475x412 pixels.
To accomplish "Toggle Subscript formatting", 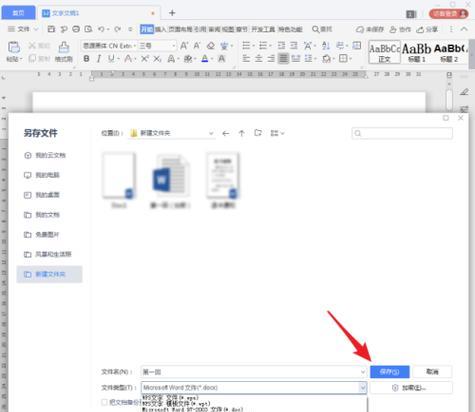I will tap(157, 59).
